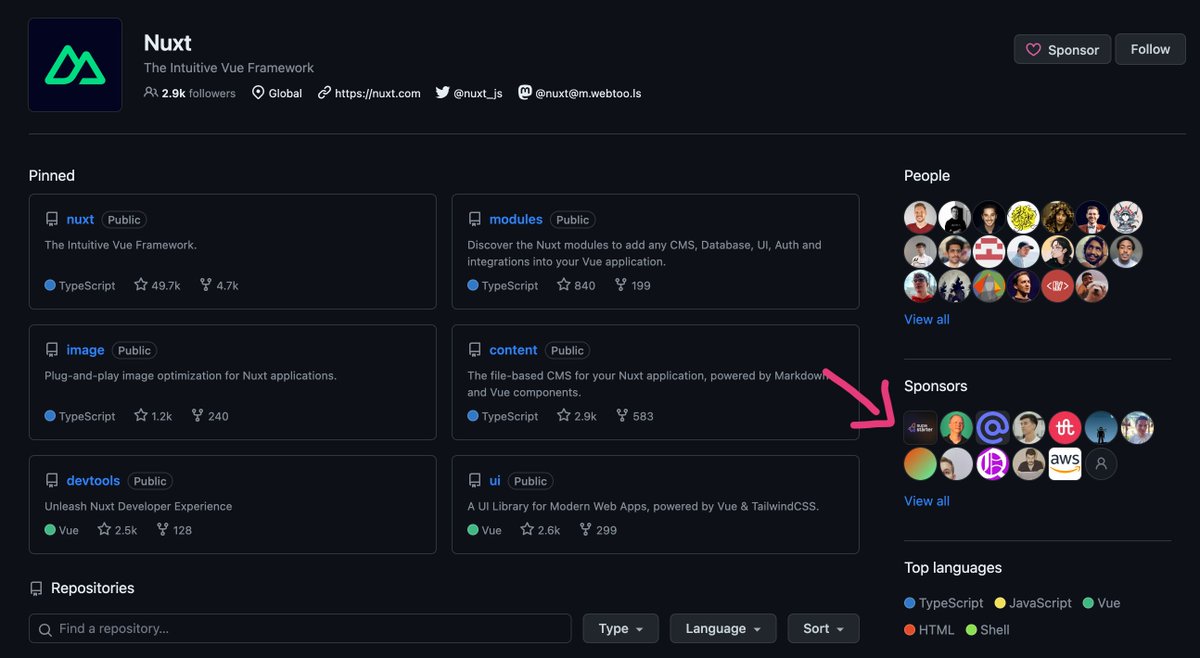Open the Language filter dropdown
Image resolution: width=1200 pixels, height=658 pixels.
(723, 628)
